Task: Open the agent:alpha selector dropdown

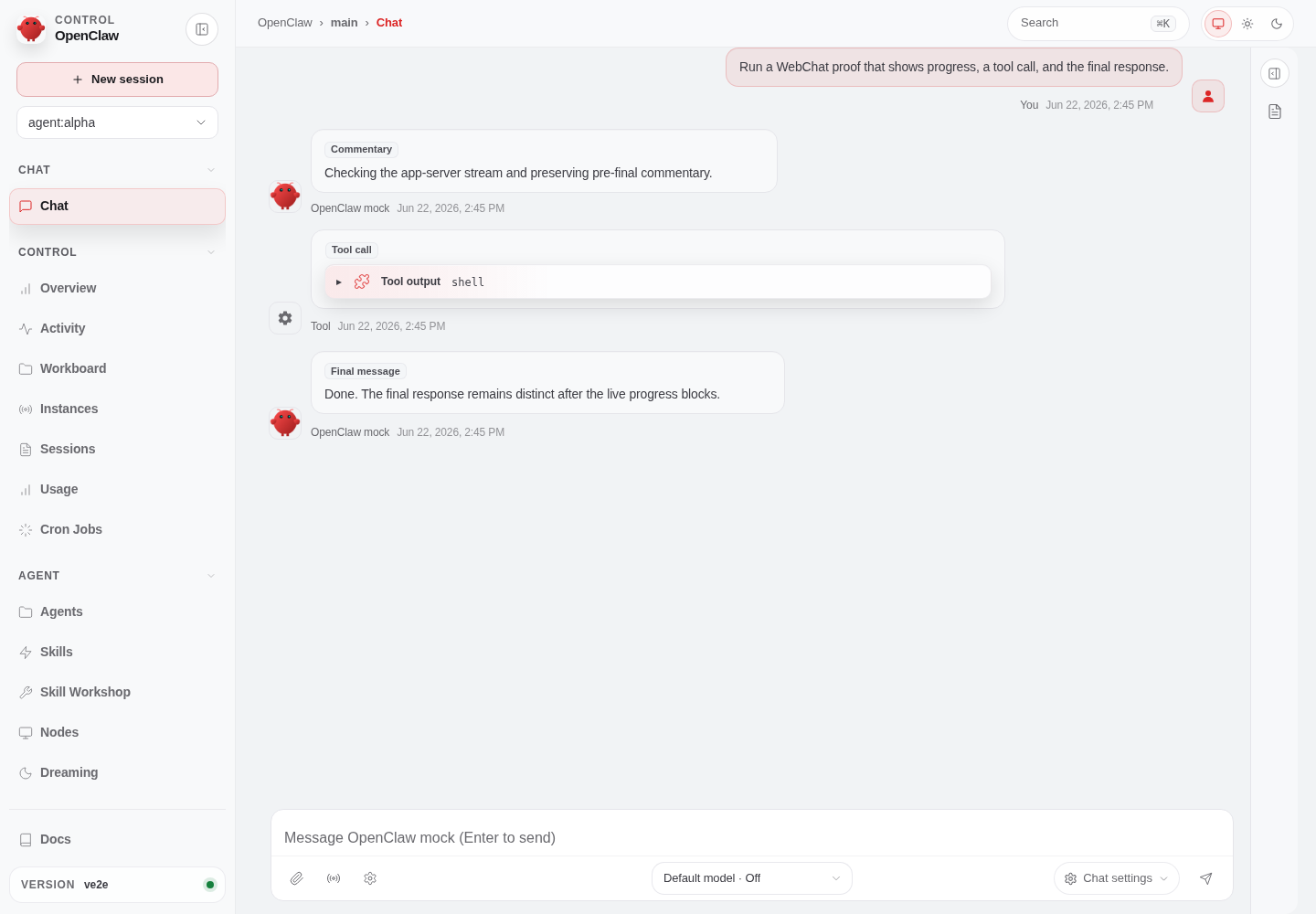Action: 117,122
